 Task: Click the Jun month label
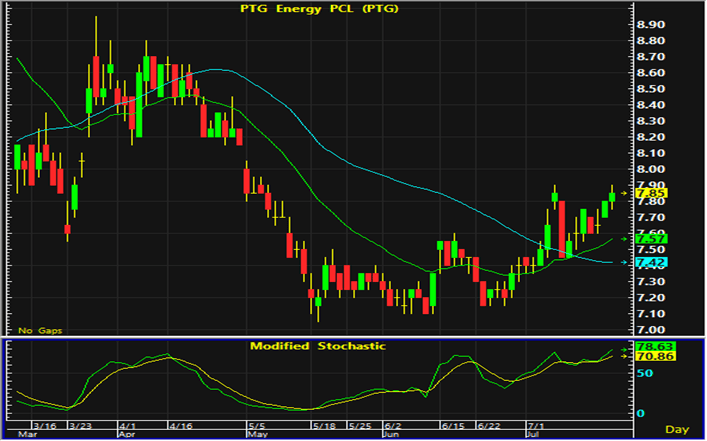[x=390, y=435]
